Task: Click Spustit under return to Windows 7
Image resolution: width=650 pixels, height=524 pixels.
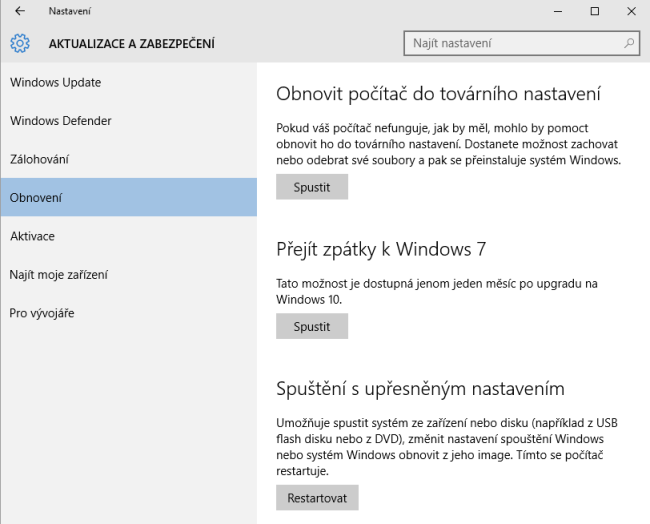Action: tap(312, 326)
